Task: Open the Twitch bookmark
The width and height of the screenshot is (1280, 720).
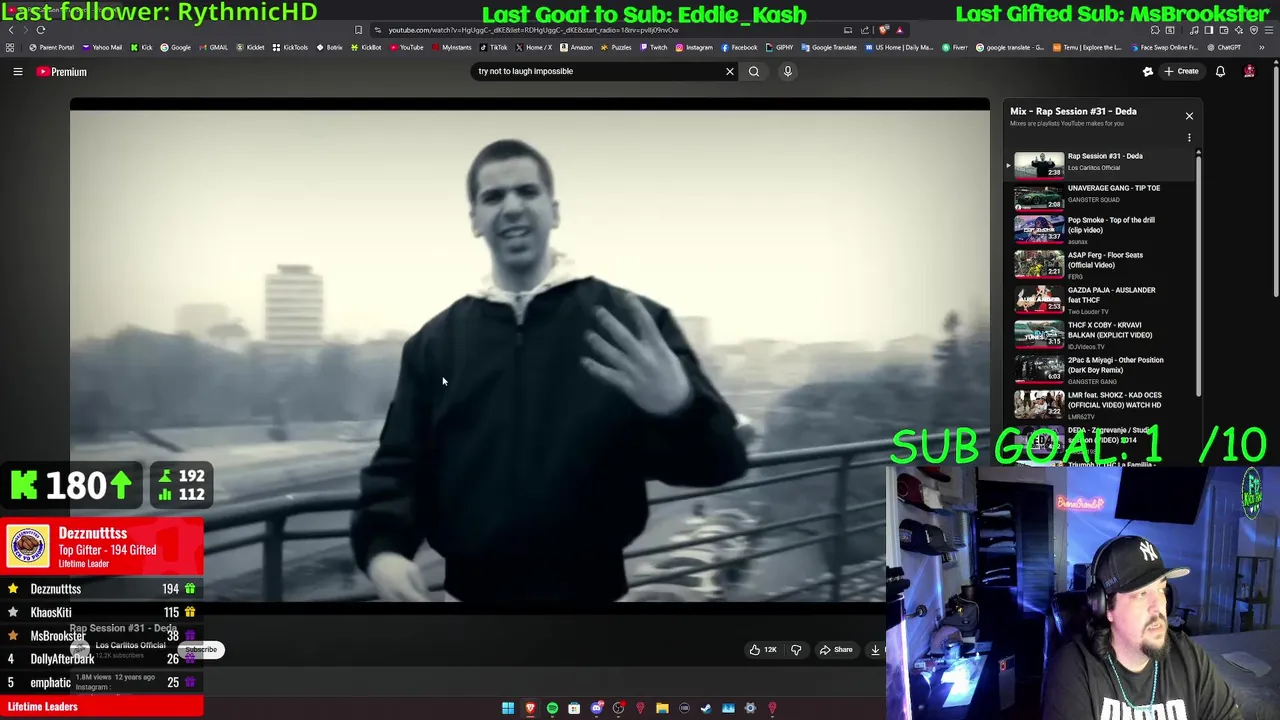Action: click(653, 47)
